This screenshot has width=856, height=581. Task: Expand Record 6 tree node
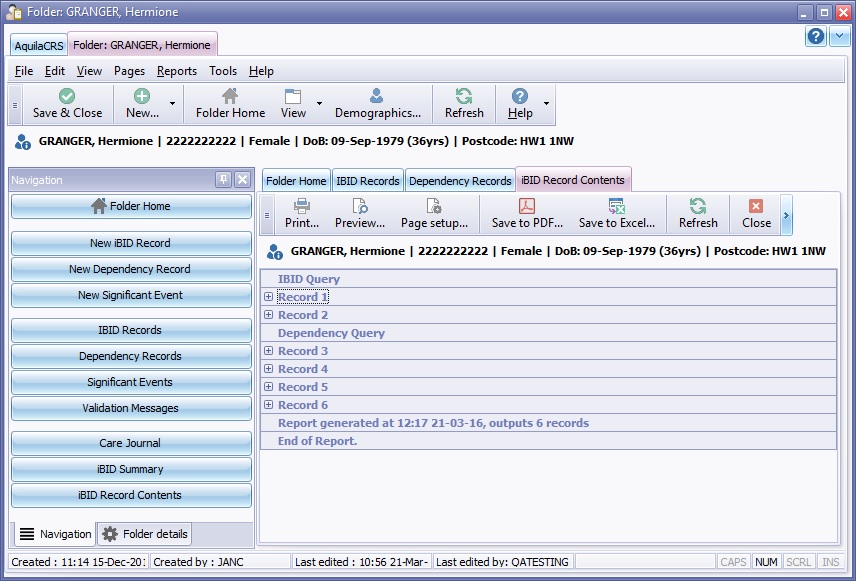point(268,405)
